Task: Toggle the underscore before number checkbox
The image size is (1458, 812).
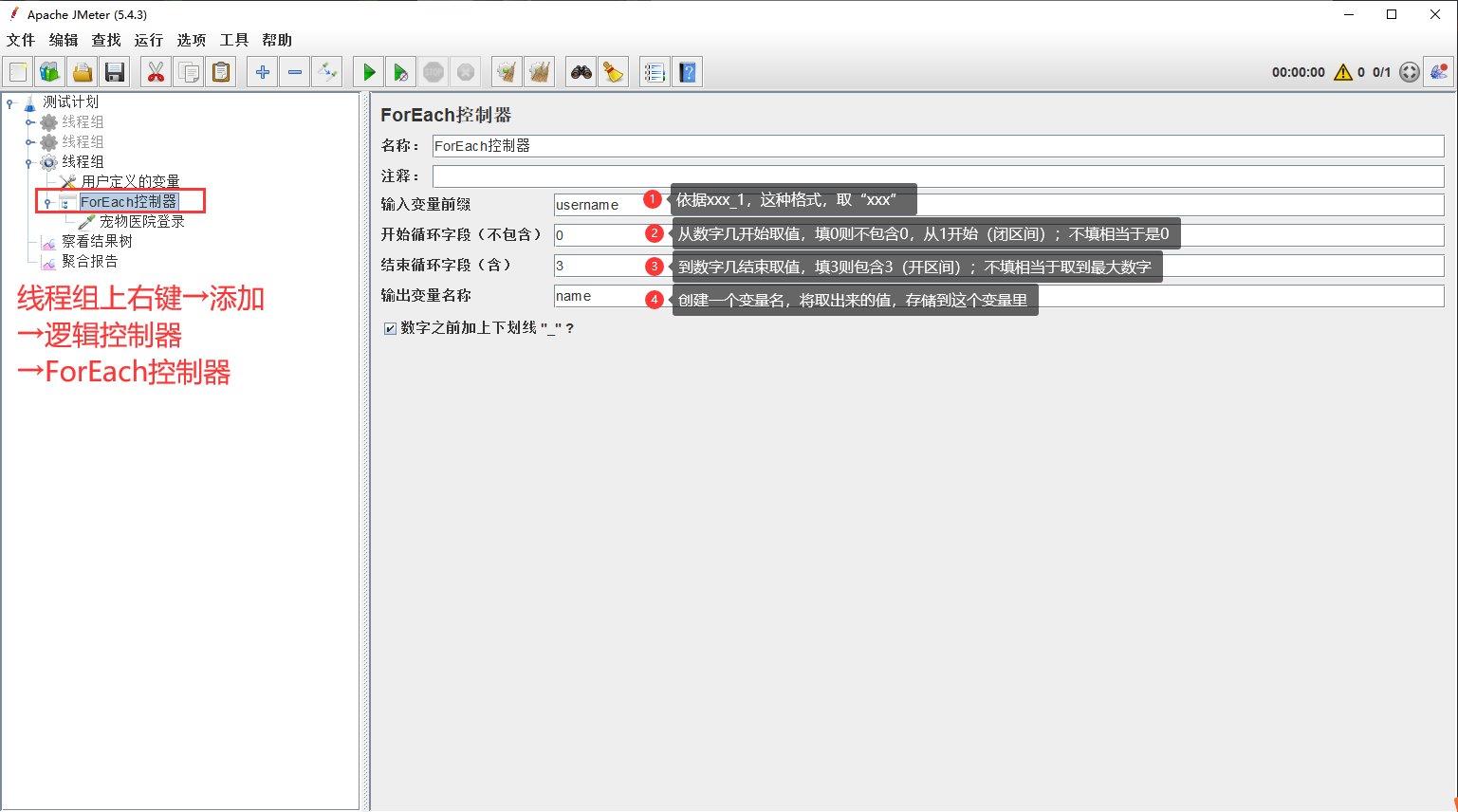Action: pyautogui.click(x=390, y=328)
